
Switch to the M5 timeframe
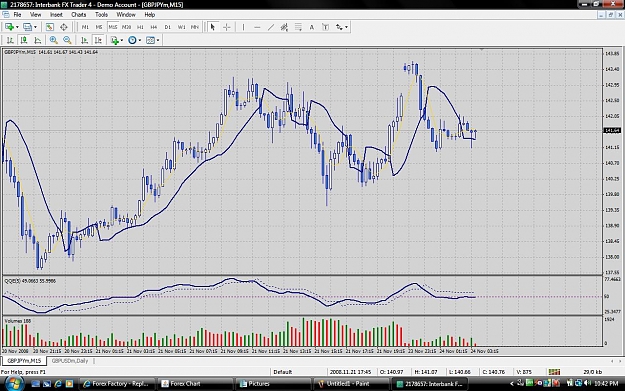pos(99,27)
